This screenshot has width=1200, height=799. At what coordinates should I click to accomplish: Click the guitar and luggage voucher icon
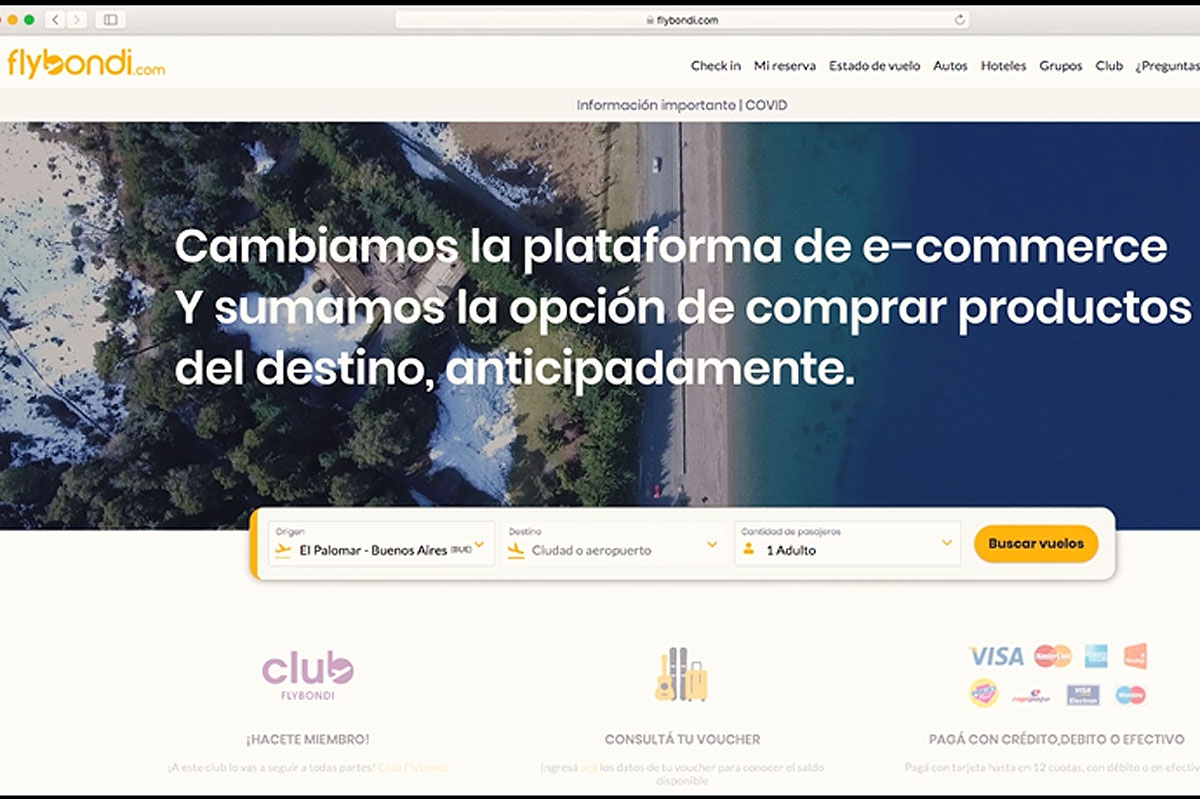click(x=681, y=675)
